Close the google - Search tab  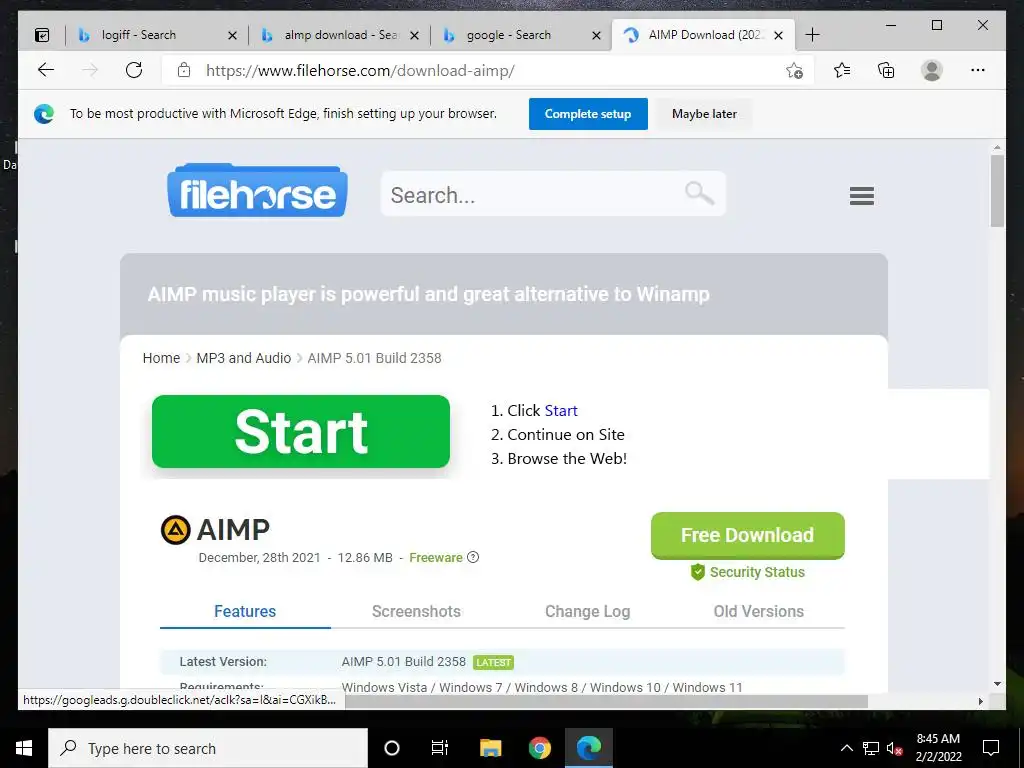pyautogui.click(x=596, y=35)
